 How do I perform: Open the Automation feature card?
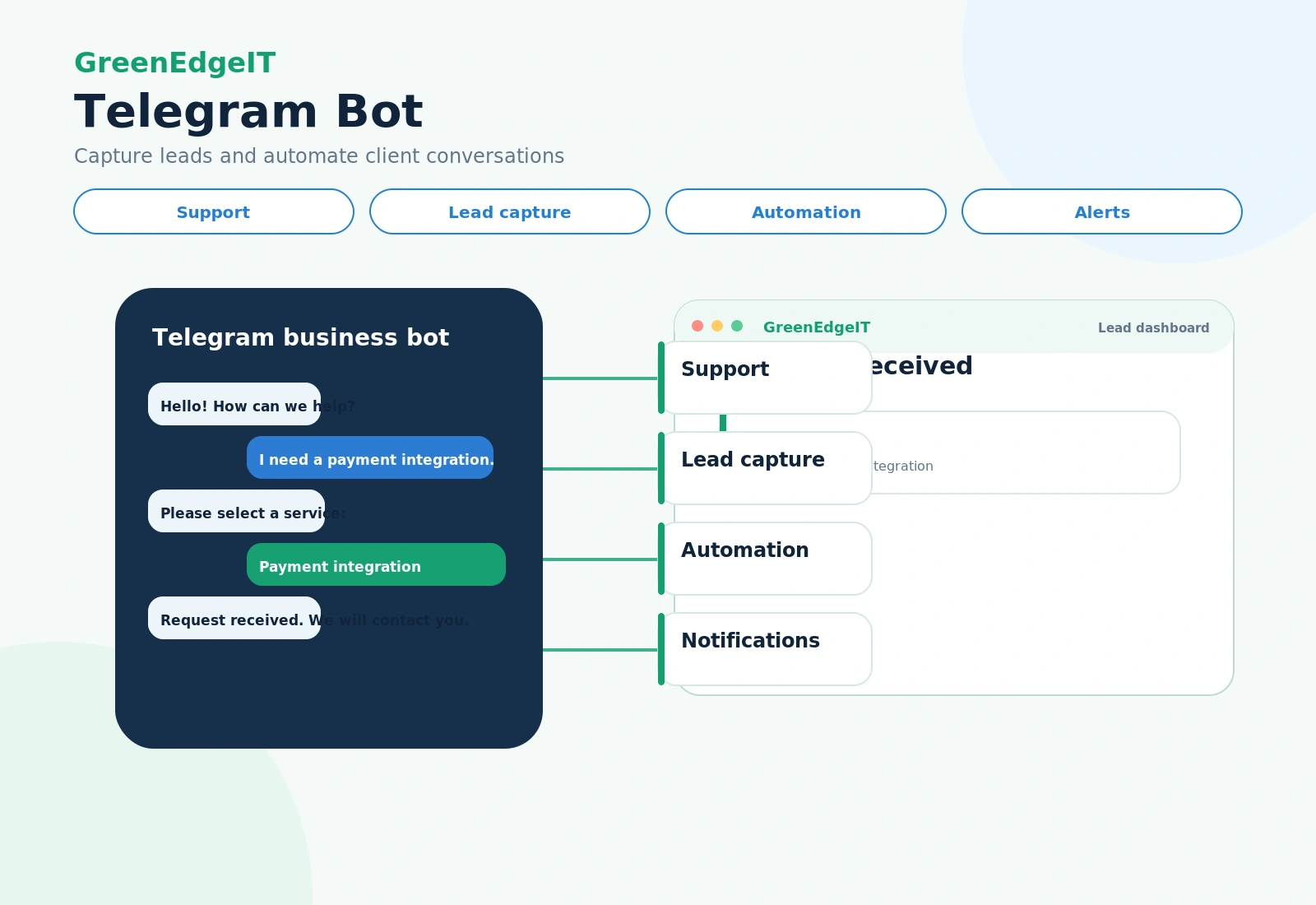765,559
